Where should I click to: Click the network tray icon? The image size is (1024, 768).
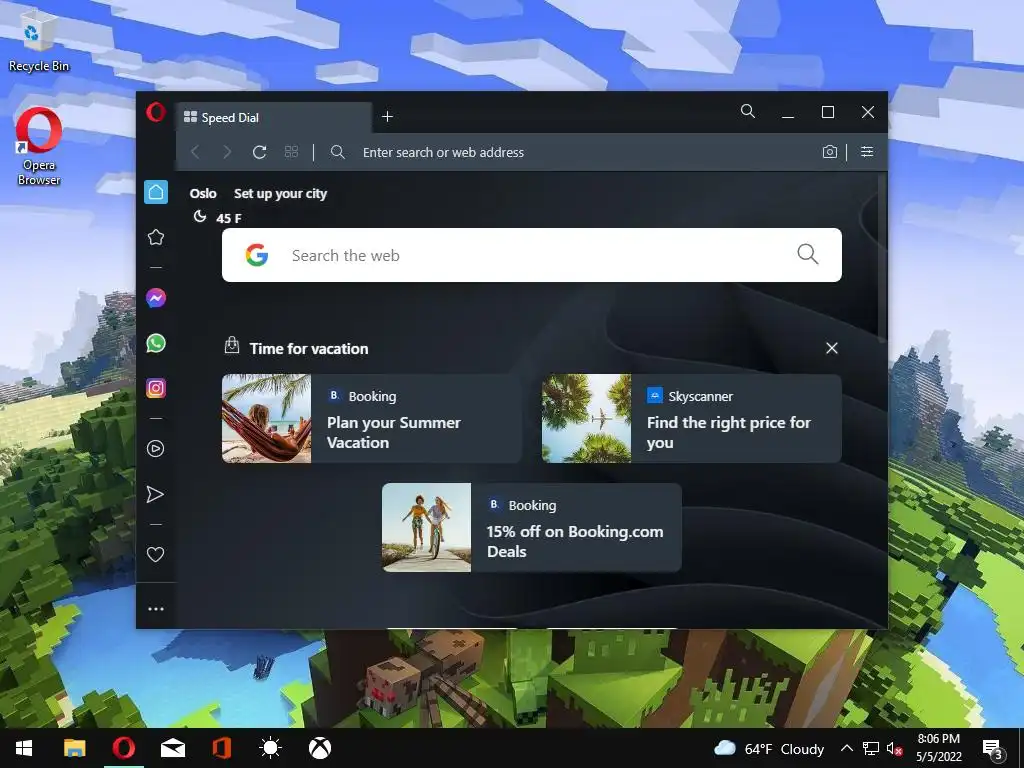(x=871, y=749)
